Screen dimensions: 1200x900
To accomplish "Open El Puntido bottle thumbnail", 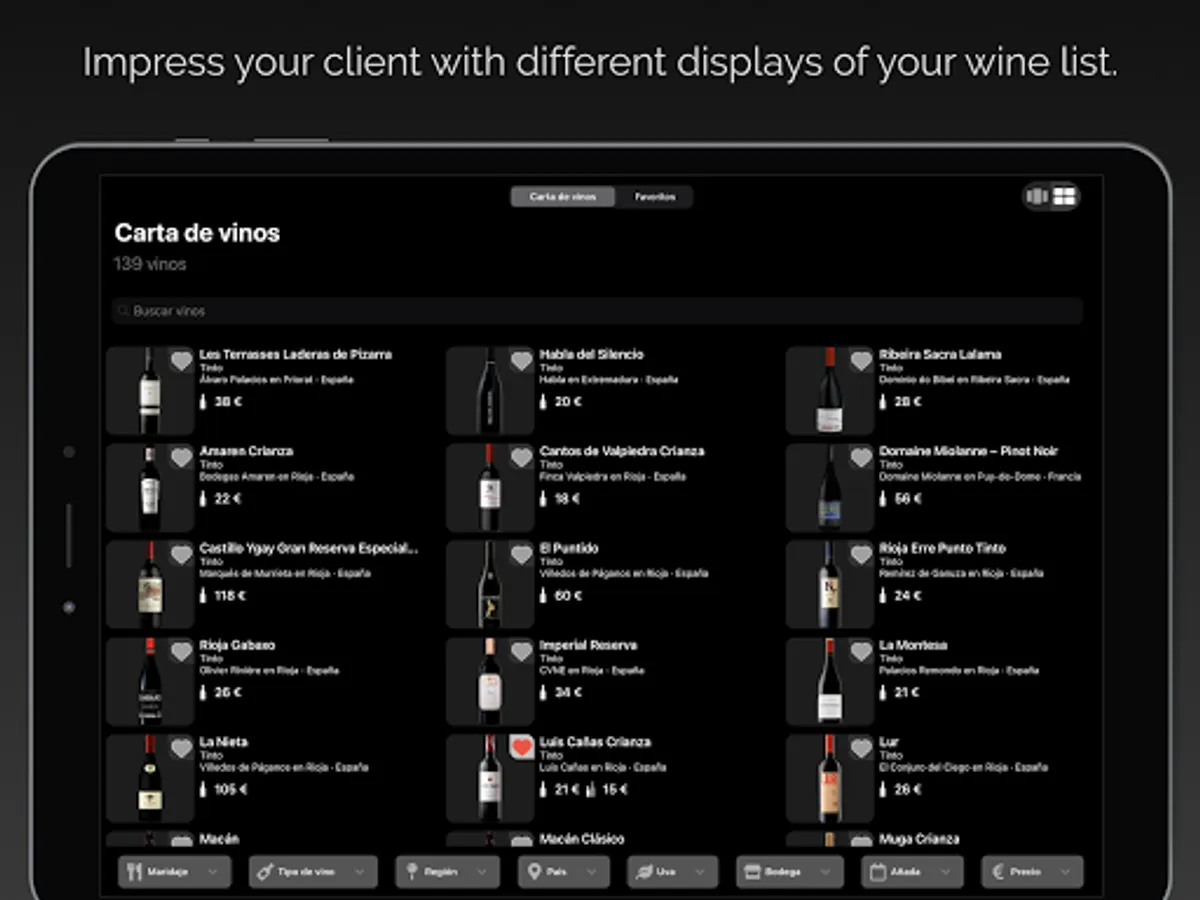I will point(490,584).
